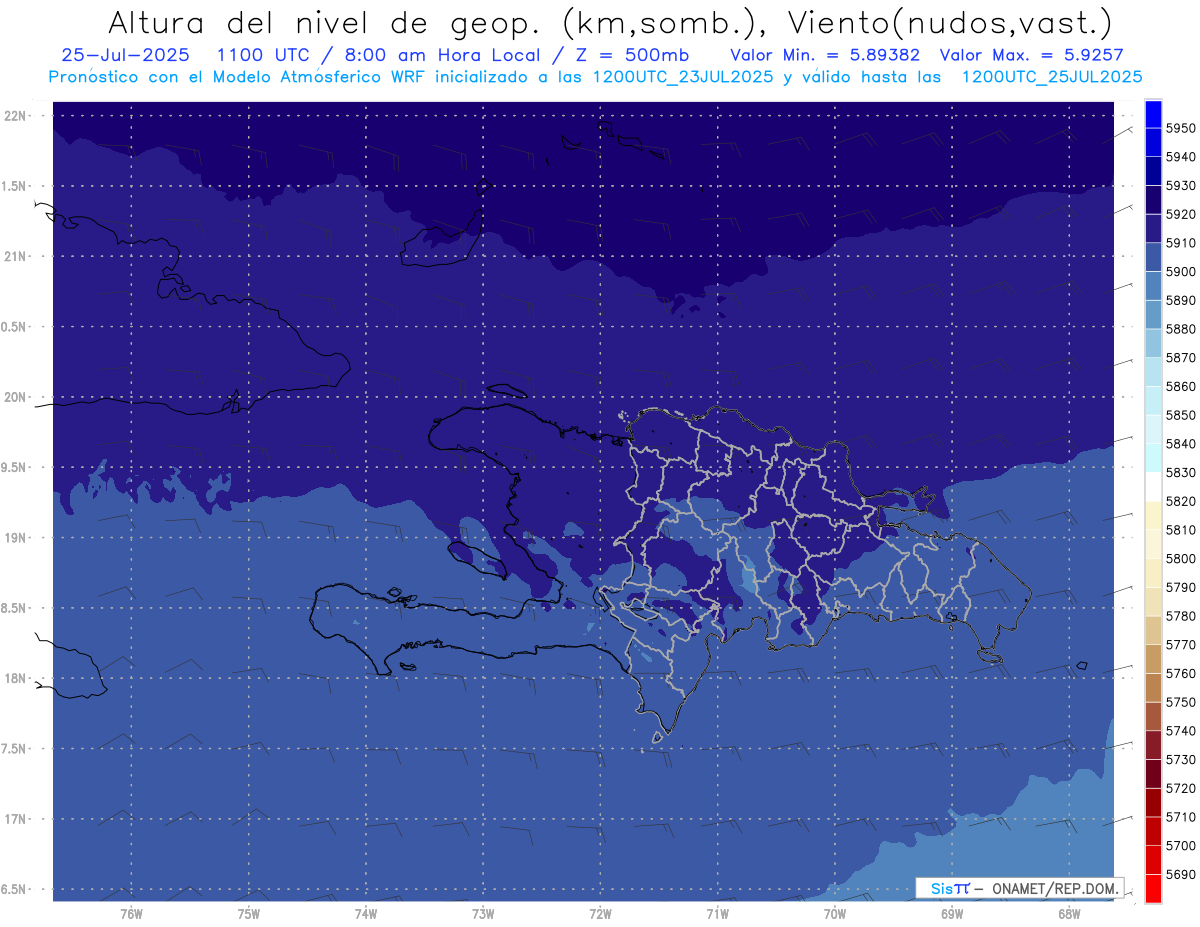Image resolution: width=1200 pixels, height=927 pixels.
Task: Click the colorbar label 5950
Action: pos(1180,128)
